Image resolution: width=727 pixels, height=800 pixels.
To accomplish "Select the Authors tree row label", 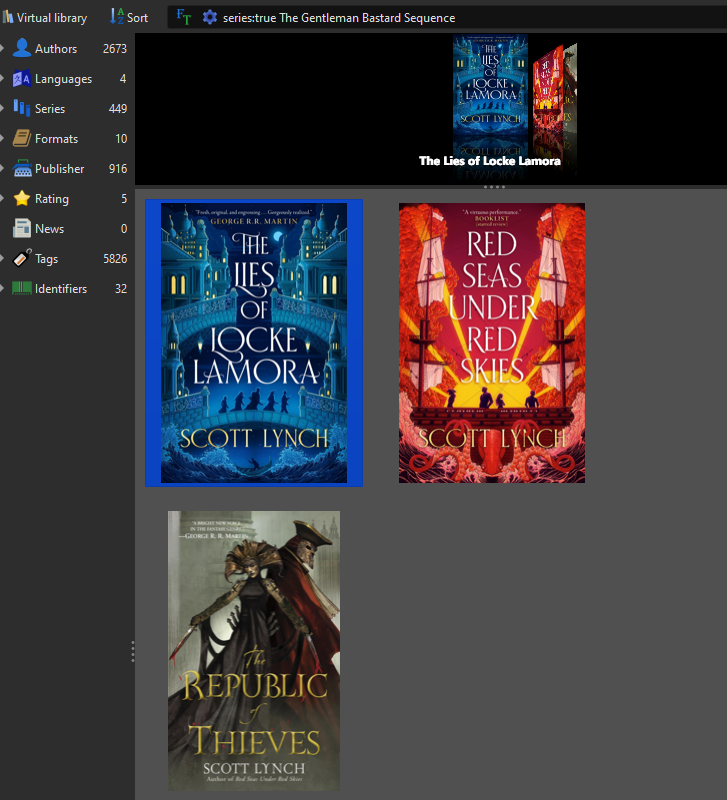I will (56, 49).
